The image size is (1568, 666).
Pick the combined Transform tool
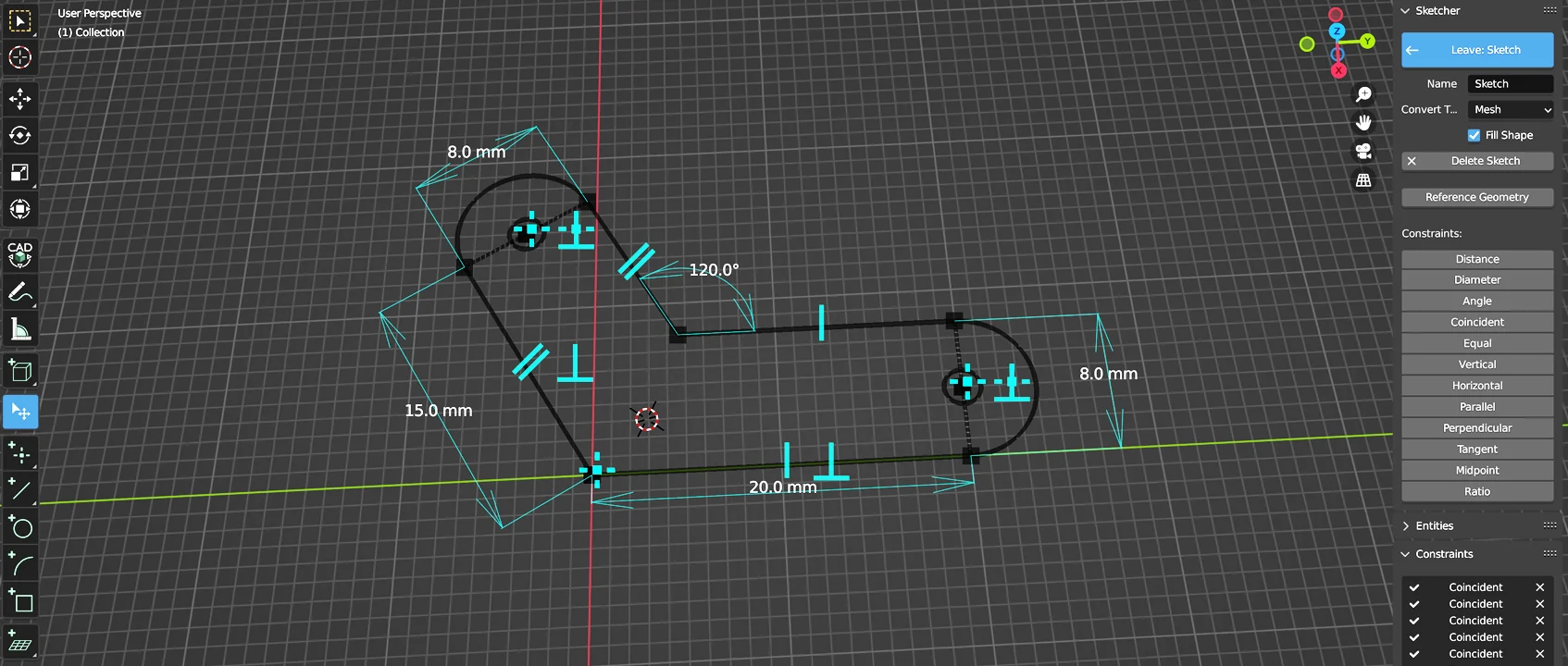[19, 209]
